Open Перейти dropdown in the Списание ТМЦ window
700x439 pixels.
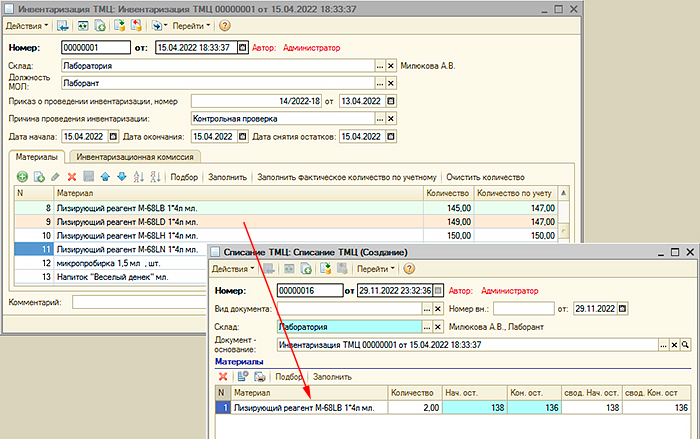click(377, 269)
